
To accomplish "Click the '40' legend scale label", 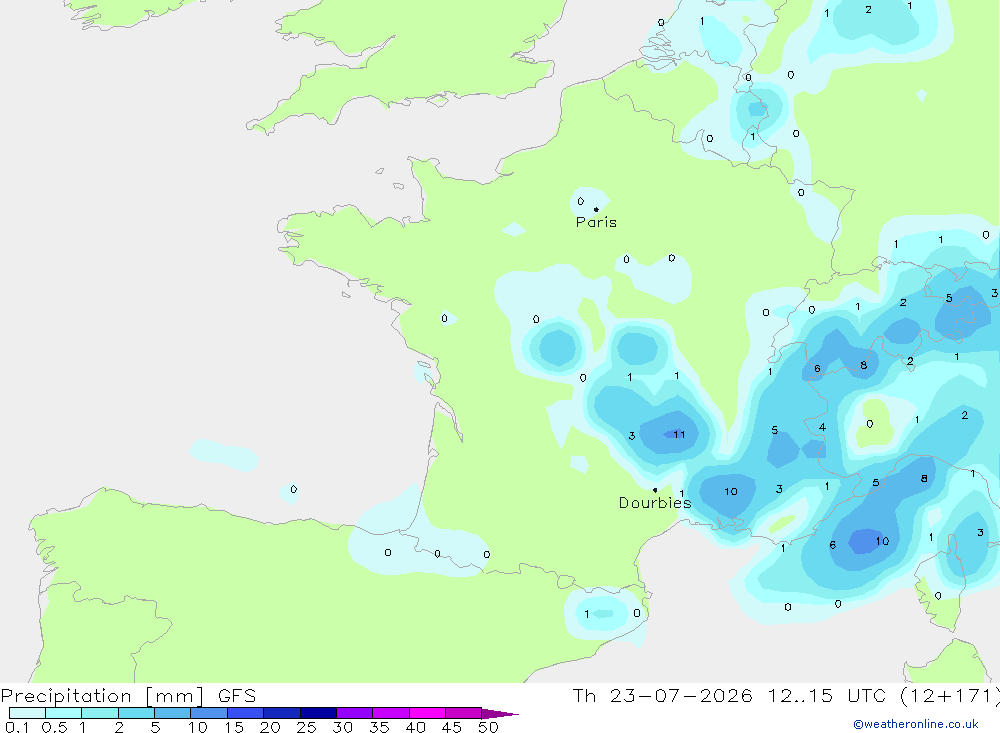I will pos(415,727).
